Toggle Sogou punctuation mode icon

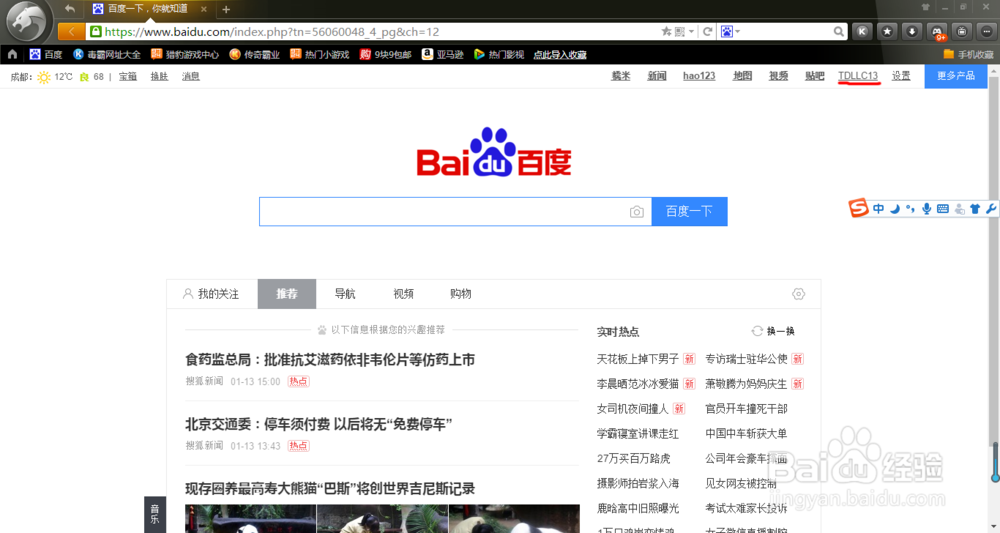(910, 208)
